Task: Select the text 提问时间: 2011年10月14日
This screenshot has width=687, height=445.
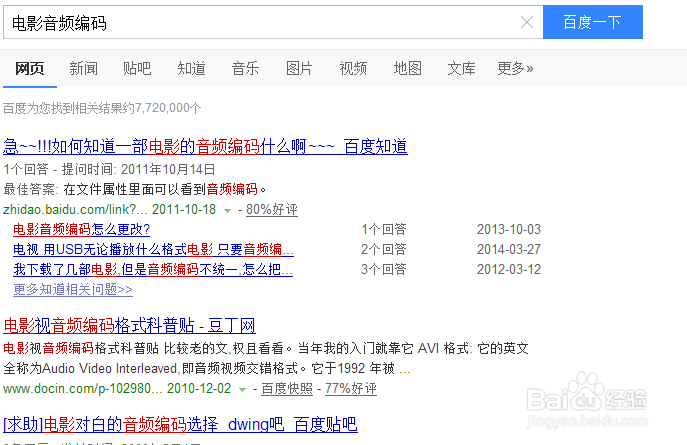Action: pos(138,170)
